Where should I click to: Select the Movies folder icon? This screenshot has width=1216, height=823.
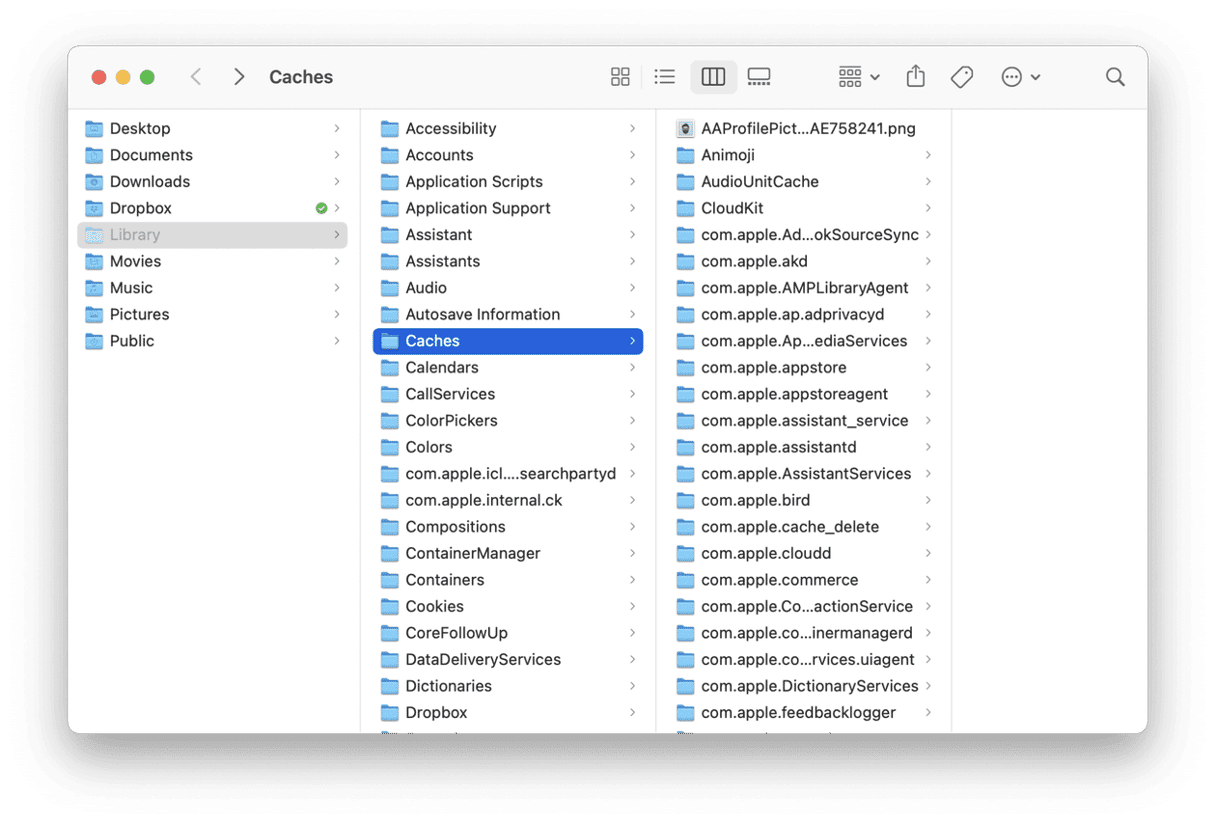(94, 261)
